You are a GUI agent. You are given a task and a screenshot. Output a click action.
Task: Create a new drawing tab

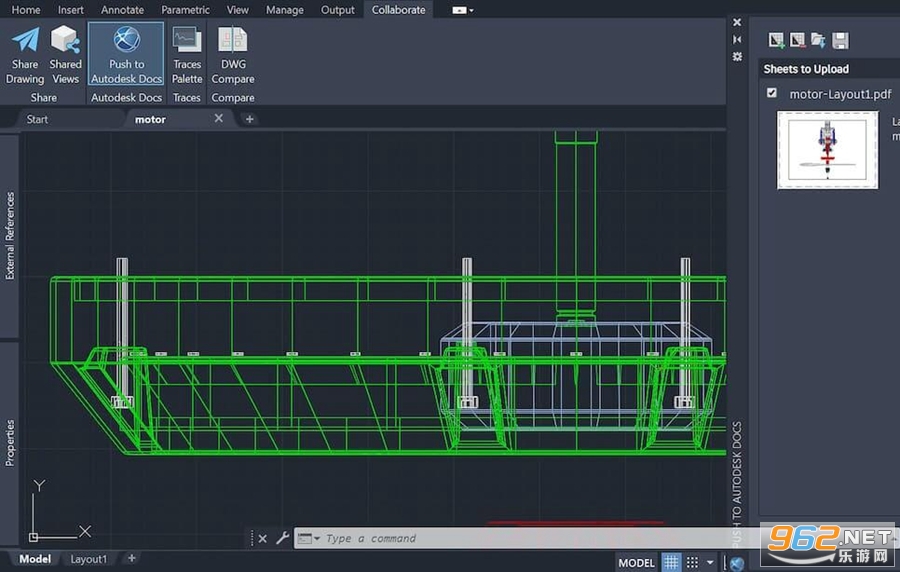click(250, 119)
